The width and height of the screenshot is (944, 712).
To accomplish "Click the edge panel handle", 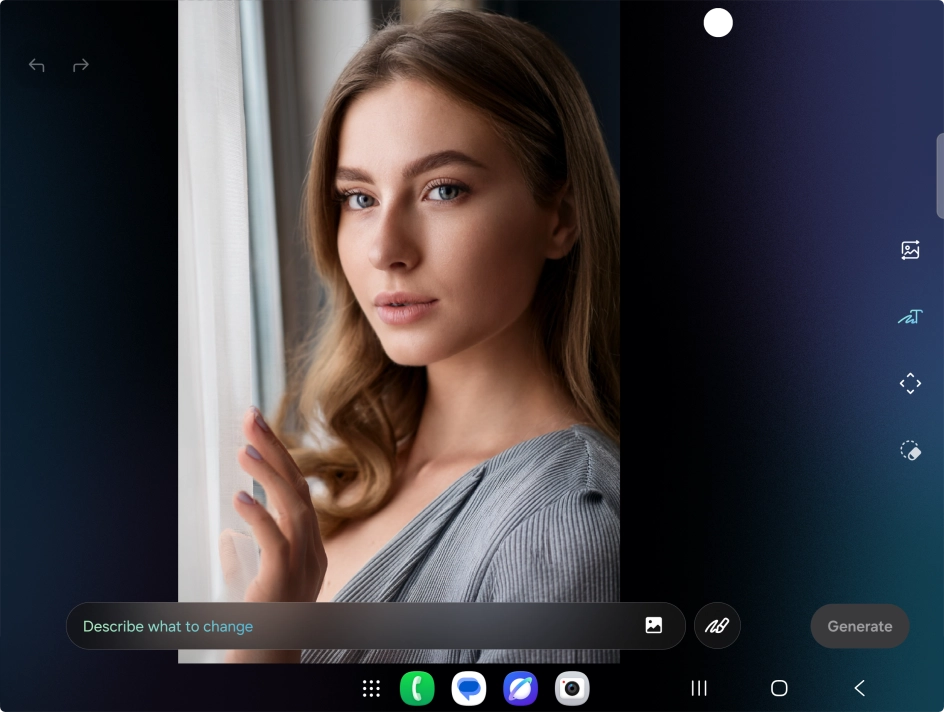I will pos(940,176).
